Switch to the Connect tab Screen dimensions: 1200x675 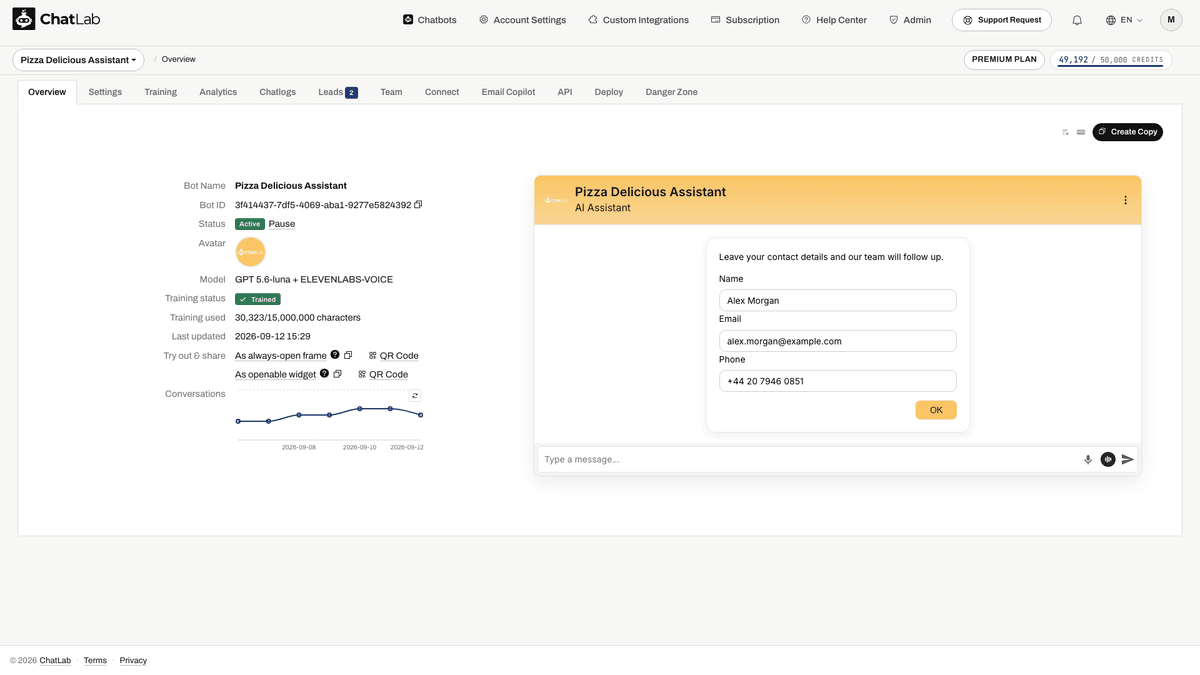point(442,92)
